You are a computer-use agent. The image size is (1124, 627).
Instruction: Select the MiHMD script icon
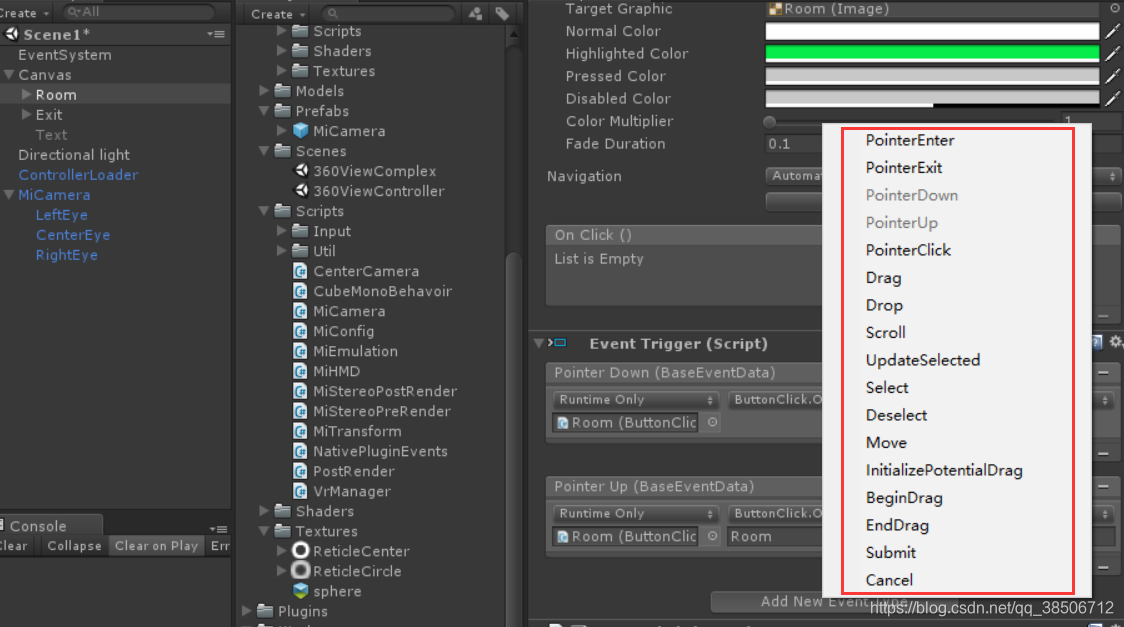coord(300,372)
